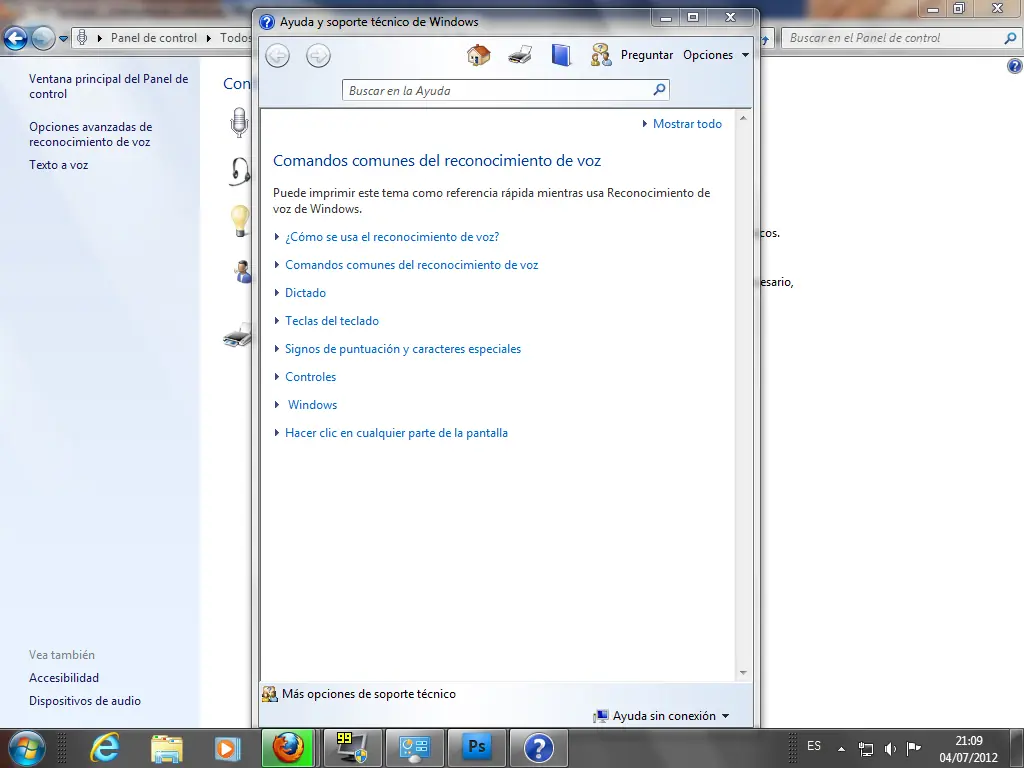Viewport: 1024px width, 768px height.
Task: Expand the Dictado section
Action: point(300,293)
